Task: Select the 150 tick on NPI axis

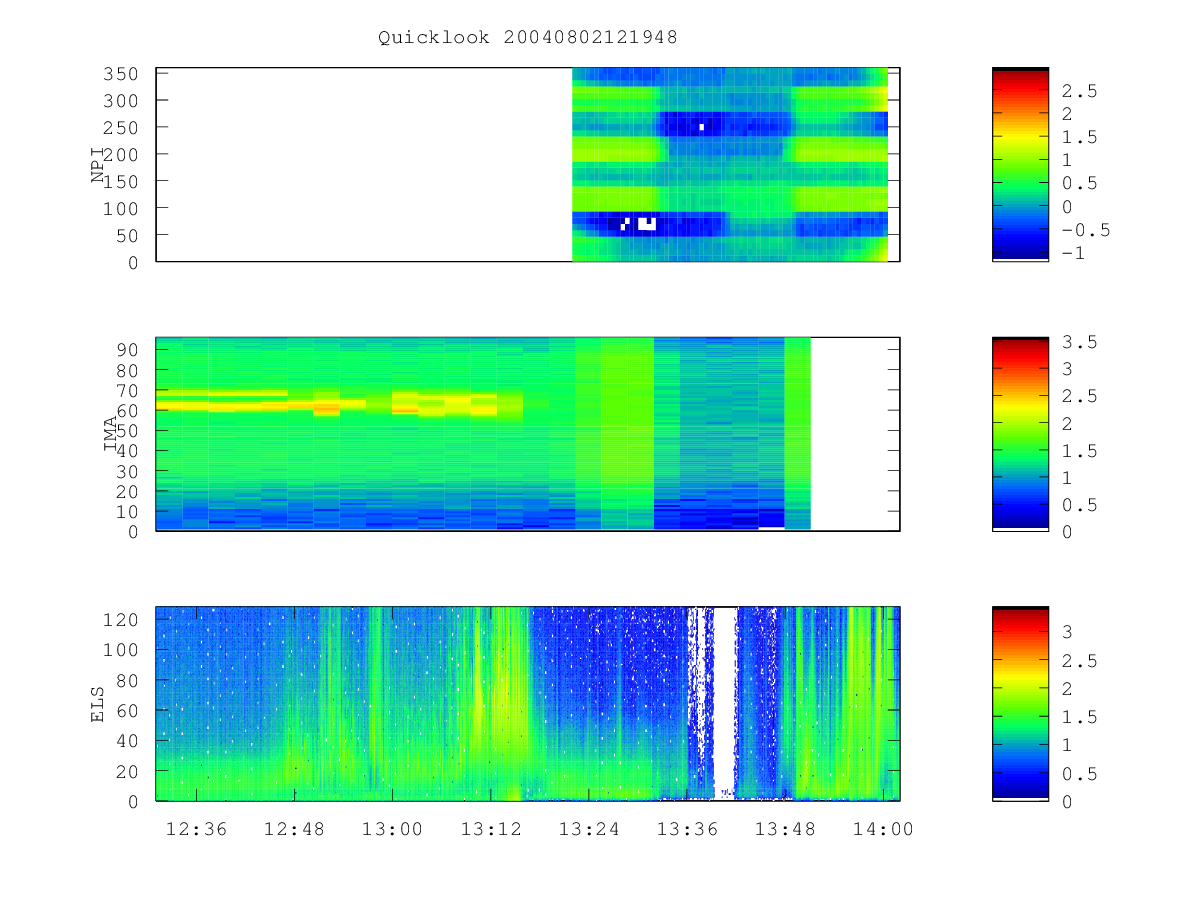Action: pos(123,182)
